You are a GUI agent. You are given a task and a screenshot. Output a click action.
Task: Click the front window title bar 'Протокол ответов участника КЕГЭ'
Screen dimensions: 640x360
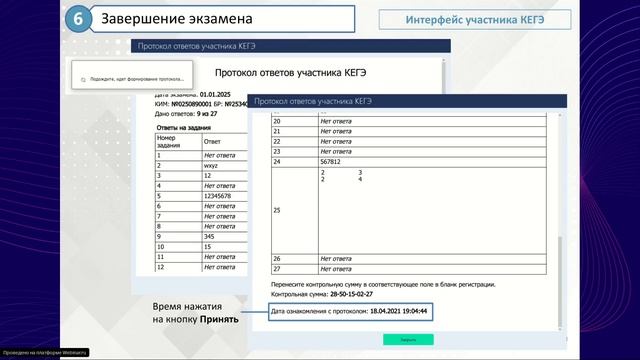pos(407,101)
